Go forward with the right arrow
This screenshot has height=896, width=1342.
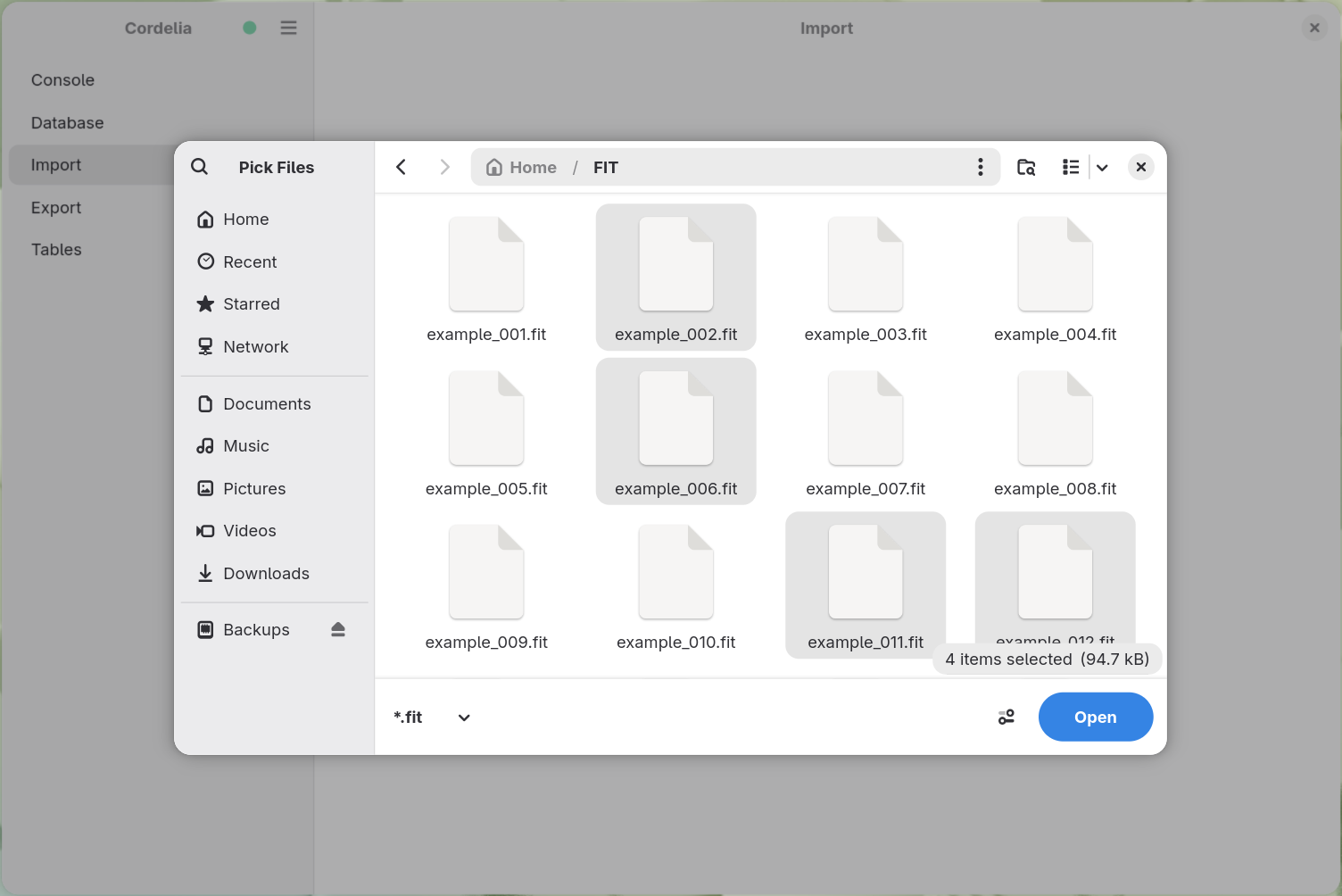point(444,167)
